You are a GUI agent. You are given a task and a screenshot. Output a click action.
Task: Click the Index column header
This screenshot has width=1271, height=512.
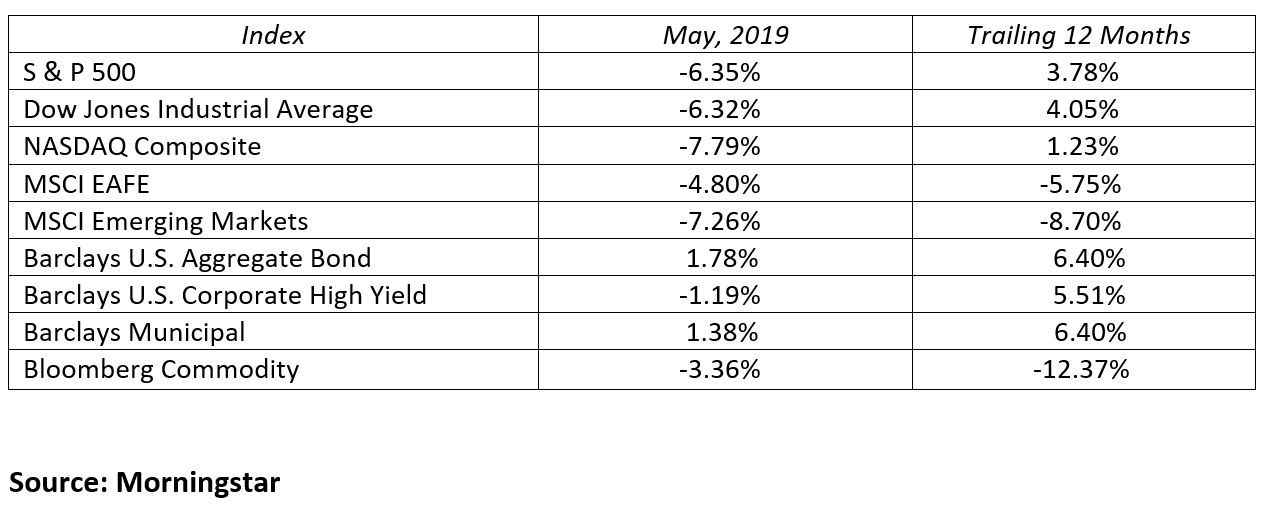(x=273, y=35)
